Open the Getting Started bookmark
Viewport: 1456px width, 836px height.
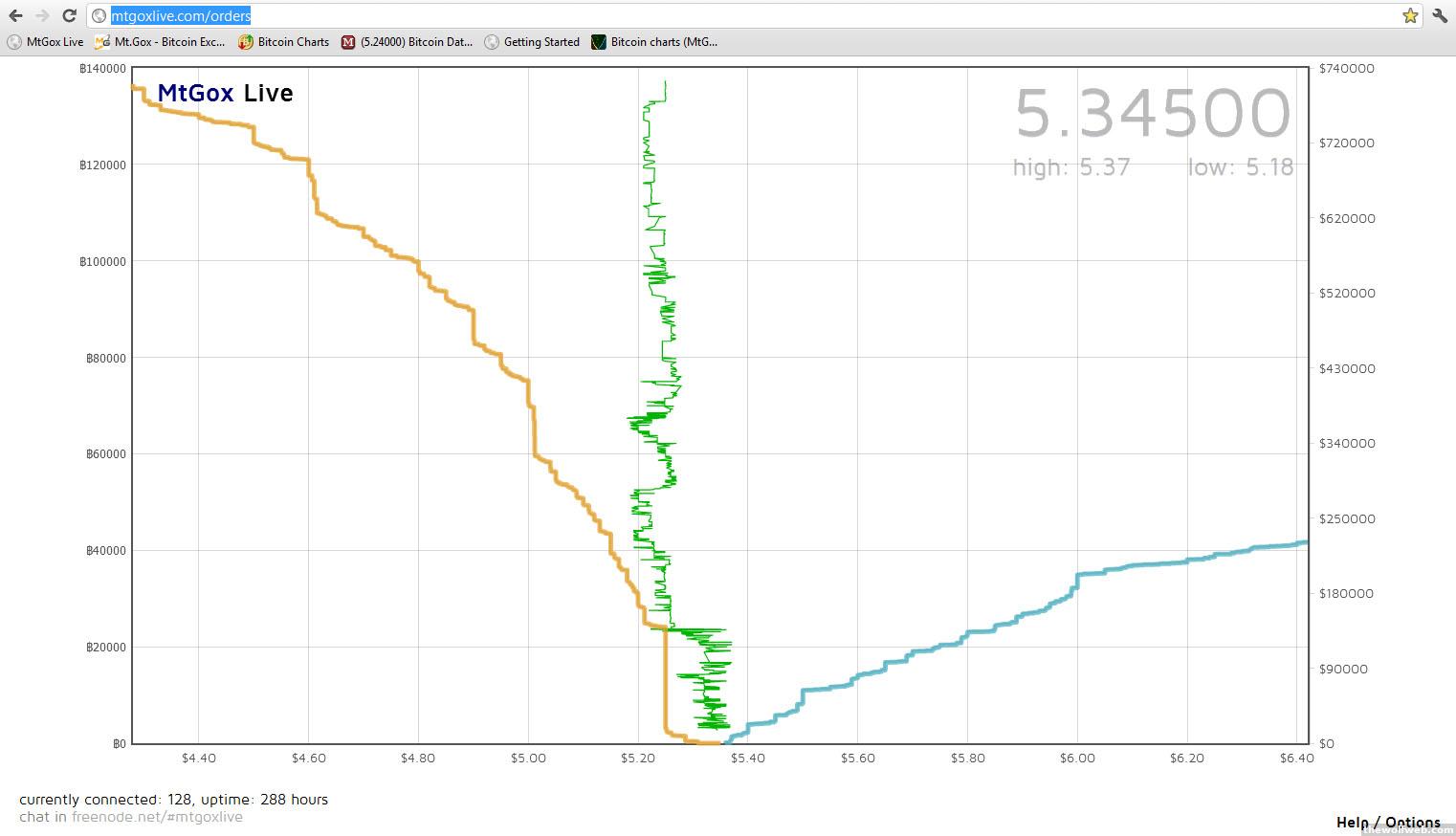pos(533,42)
